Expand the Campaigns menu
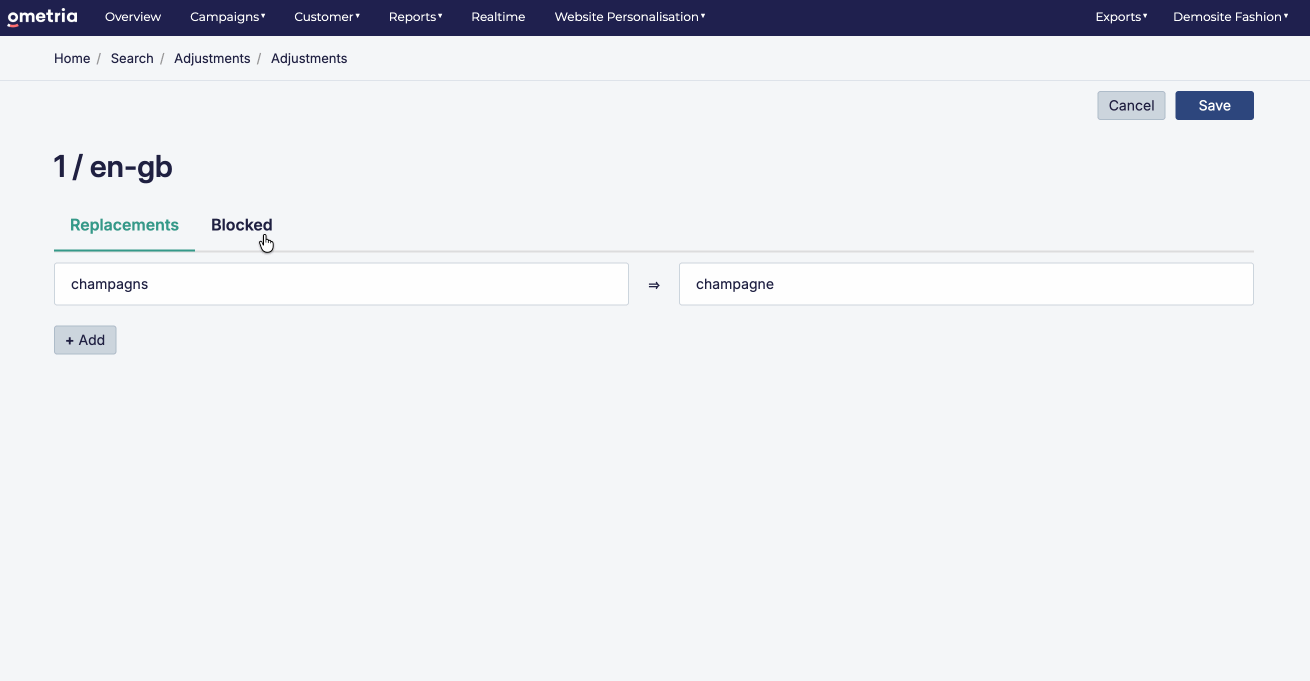Image resolution: width=1310 pixels, height=681 pixels. 228,17
